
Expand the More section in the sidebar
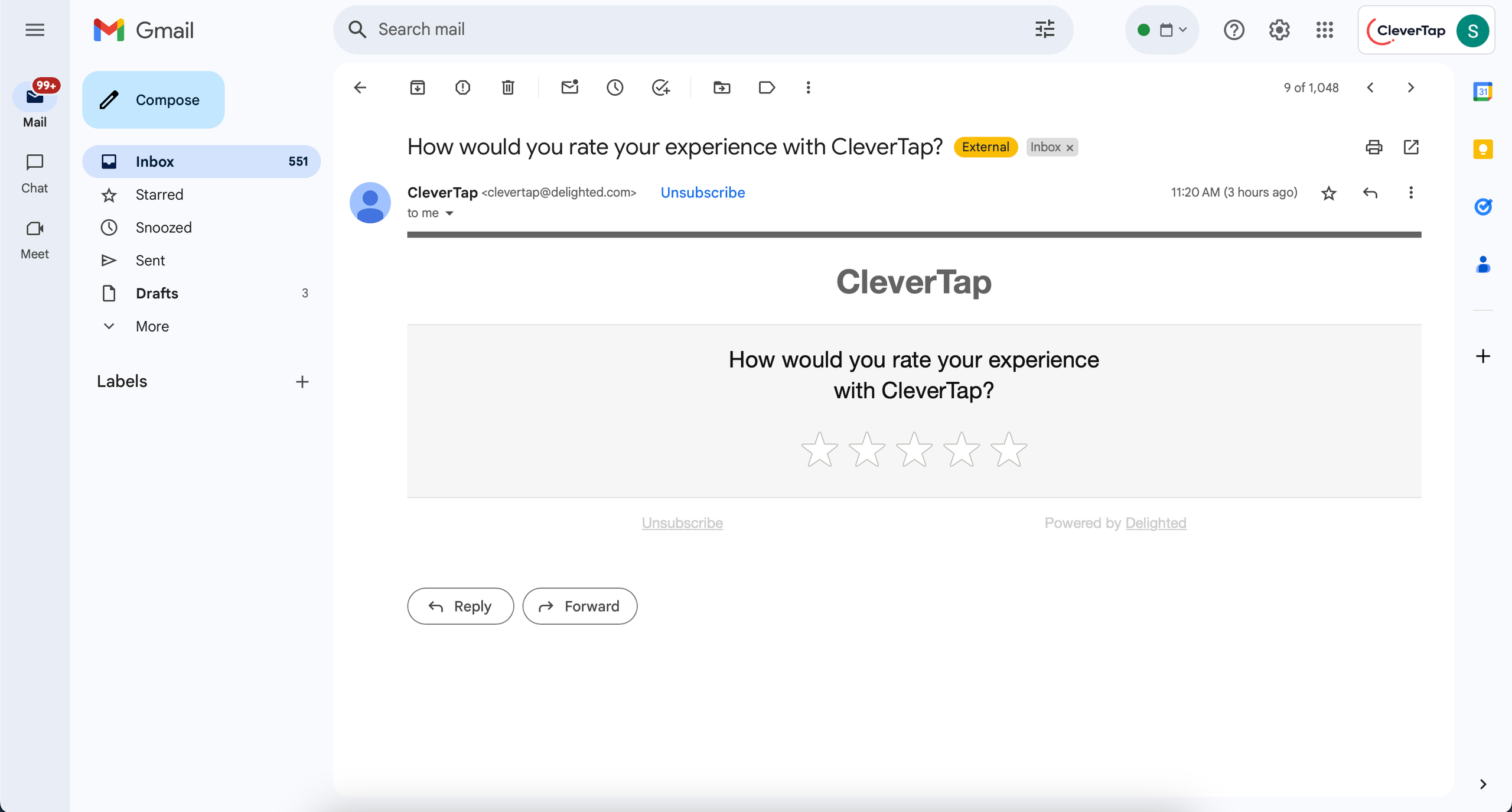[x=152, y=326]
